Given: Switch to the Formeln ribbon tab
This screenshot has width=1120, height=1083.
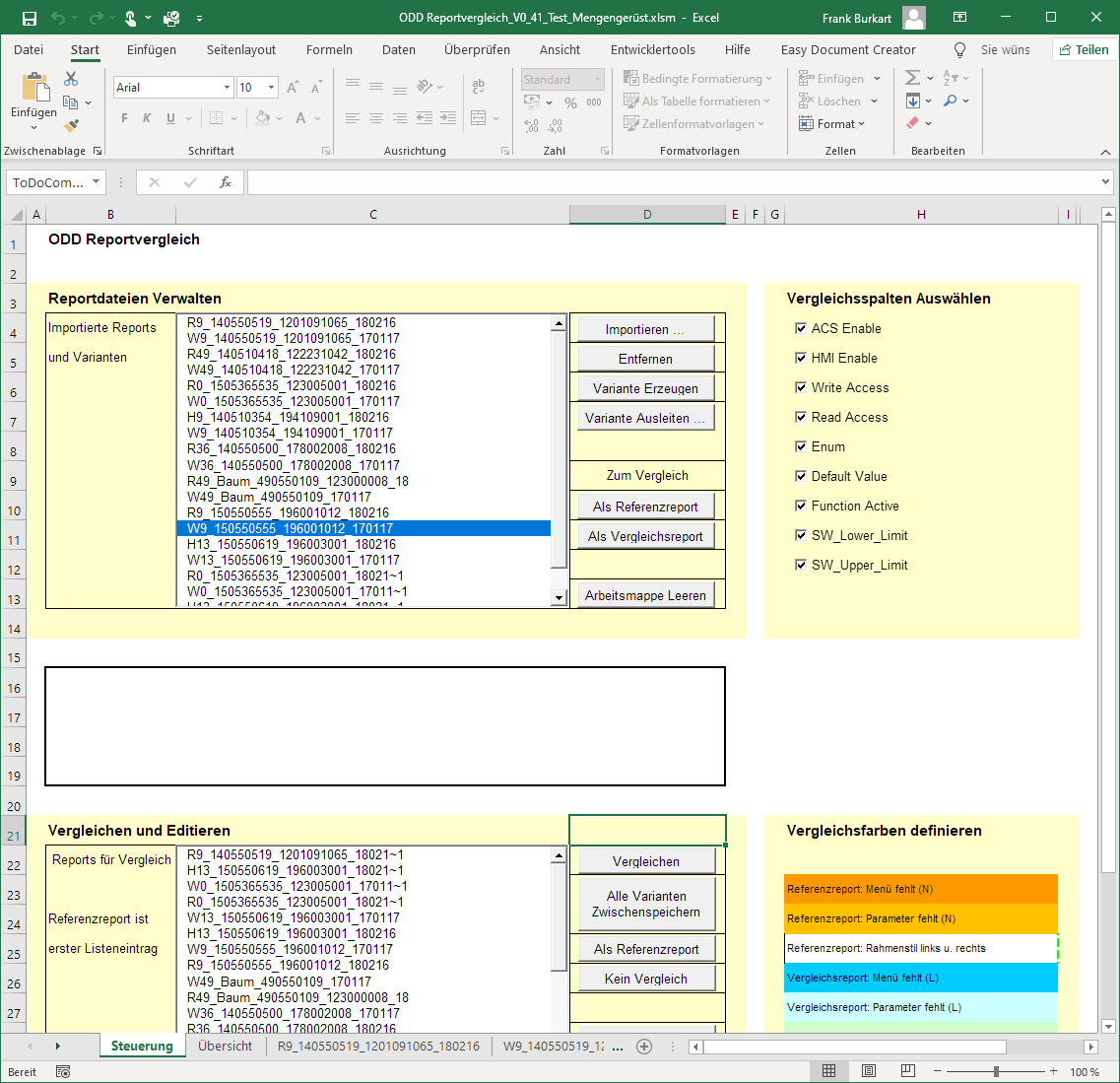Looking at the screenshot, I should click(x=329, y=49).
